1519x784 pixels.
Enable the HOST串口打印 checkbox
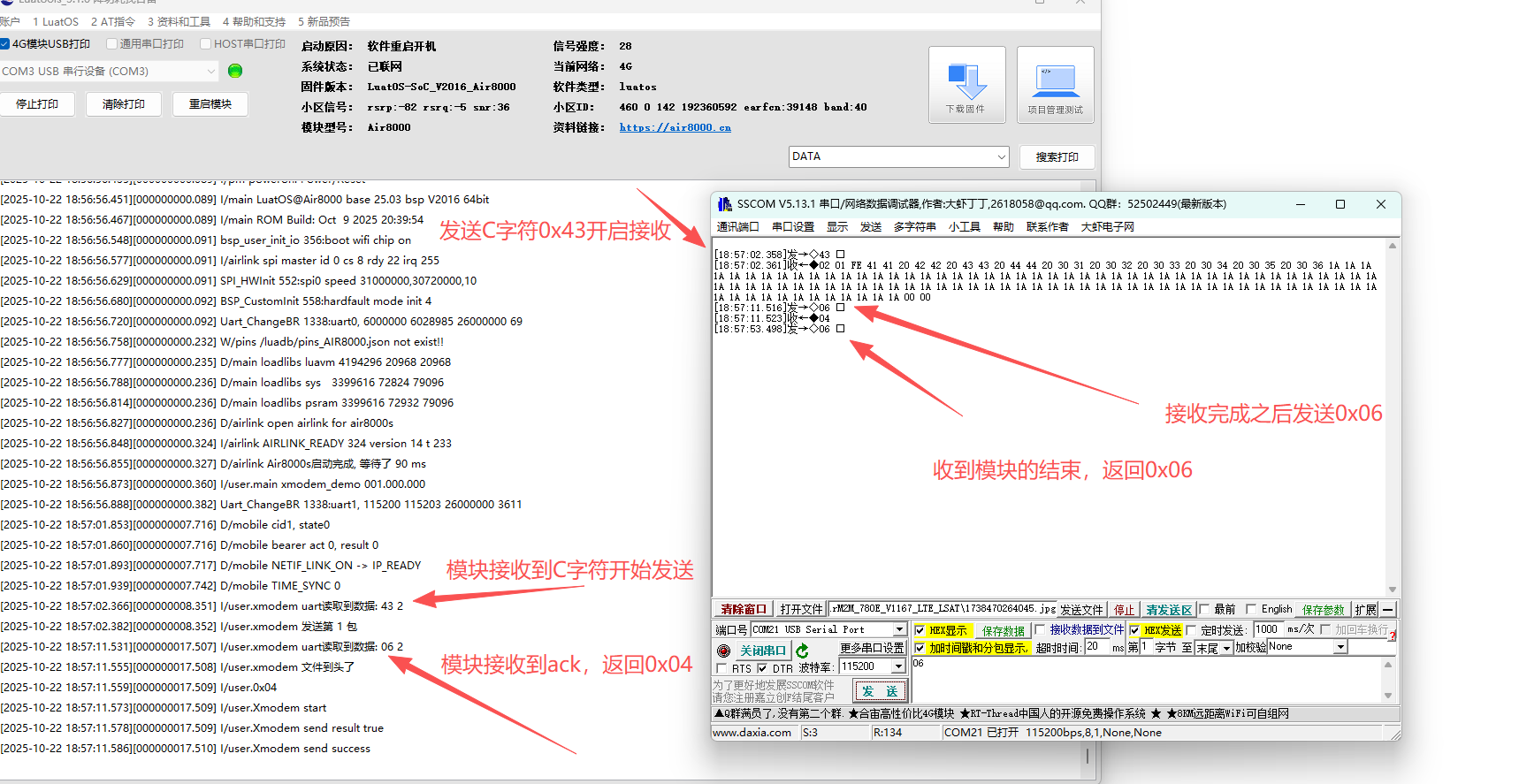[205, 44]
